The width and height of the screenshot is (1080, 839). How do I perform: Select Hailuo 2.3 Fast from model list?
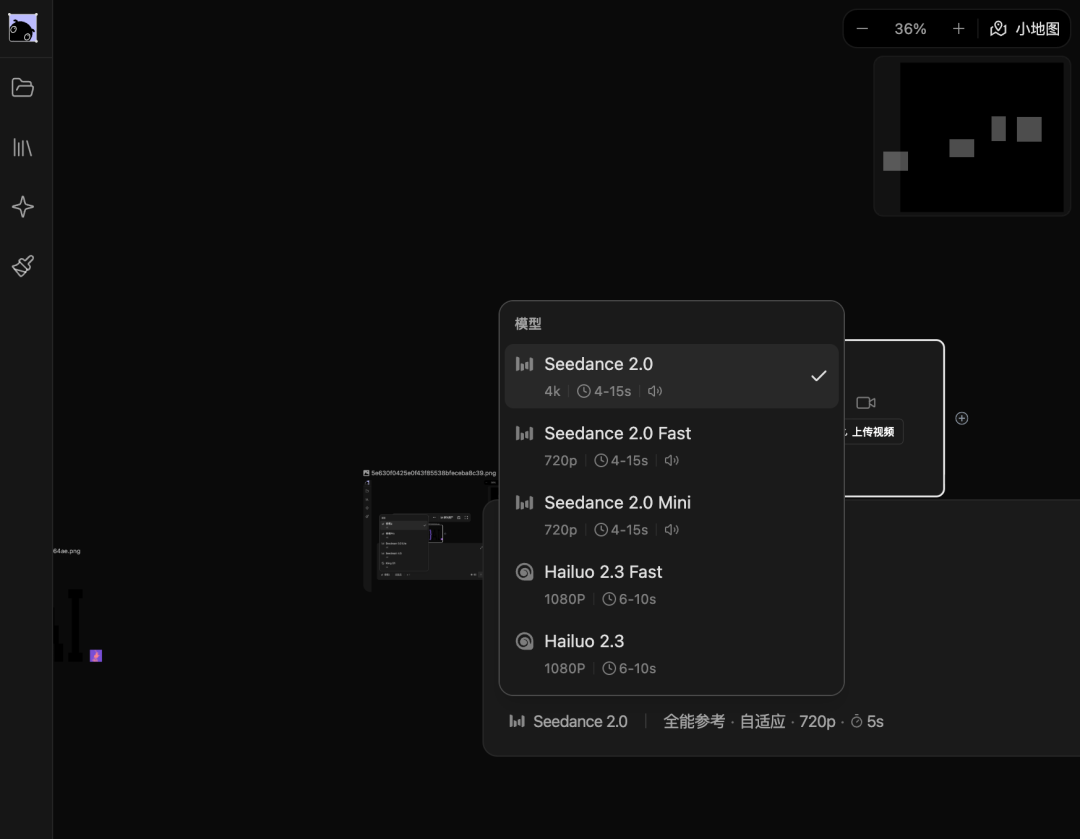[671, 585]
